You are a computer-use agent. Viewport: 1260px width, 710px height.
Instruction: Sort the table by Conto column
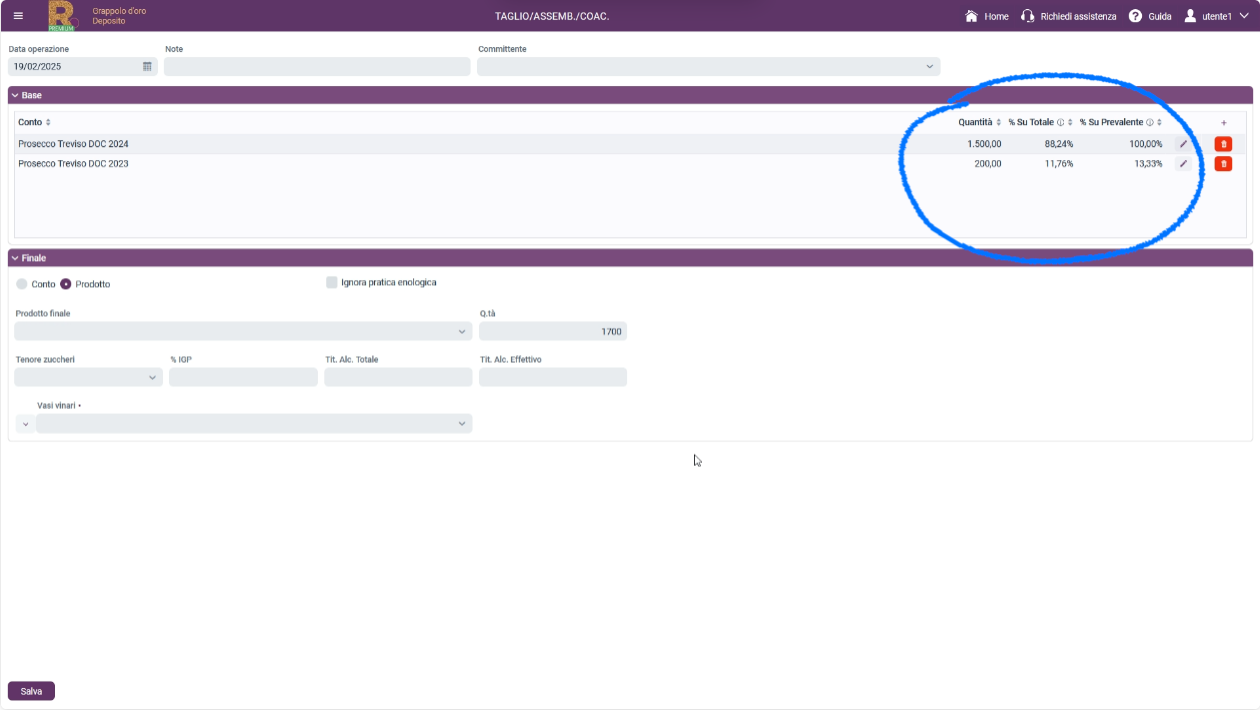coord(48,122)
